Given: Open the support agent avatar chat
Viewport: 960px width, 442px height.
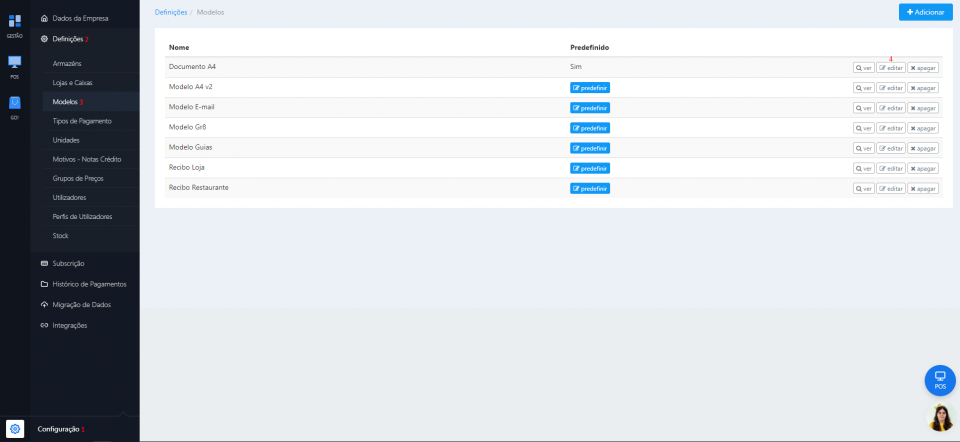Looking at the screenshot, I should 940,418.
